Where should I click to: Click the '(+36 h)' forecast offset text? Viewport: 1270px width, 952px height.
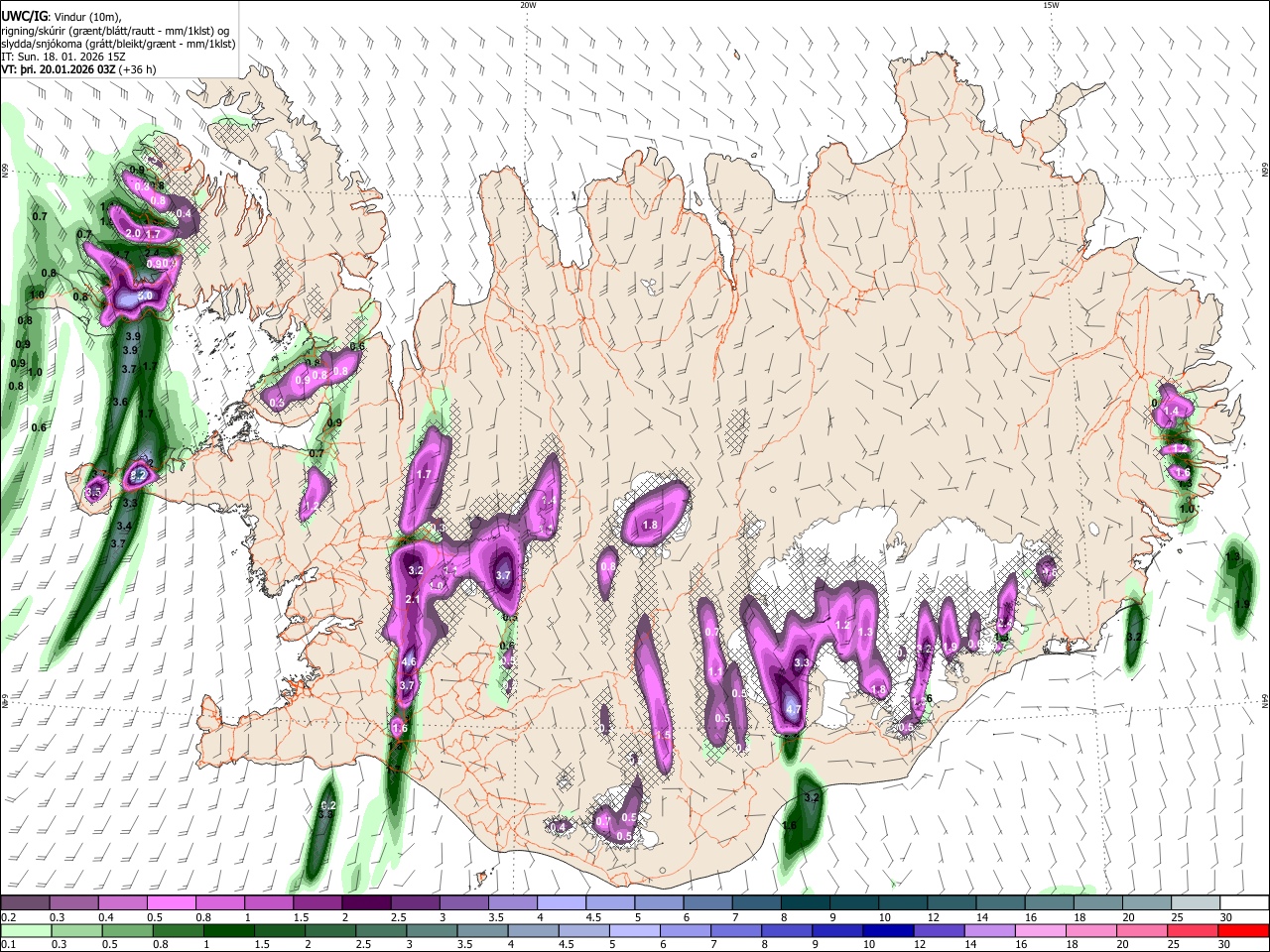[x=136, y=70]
